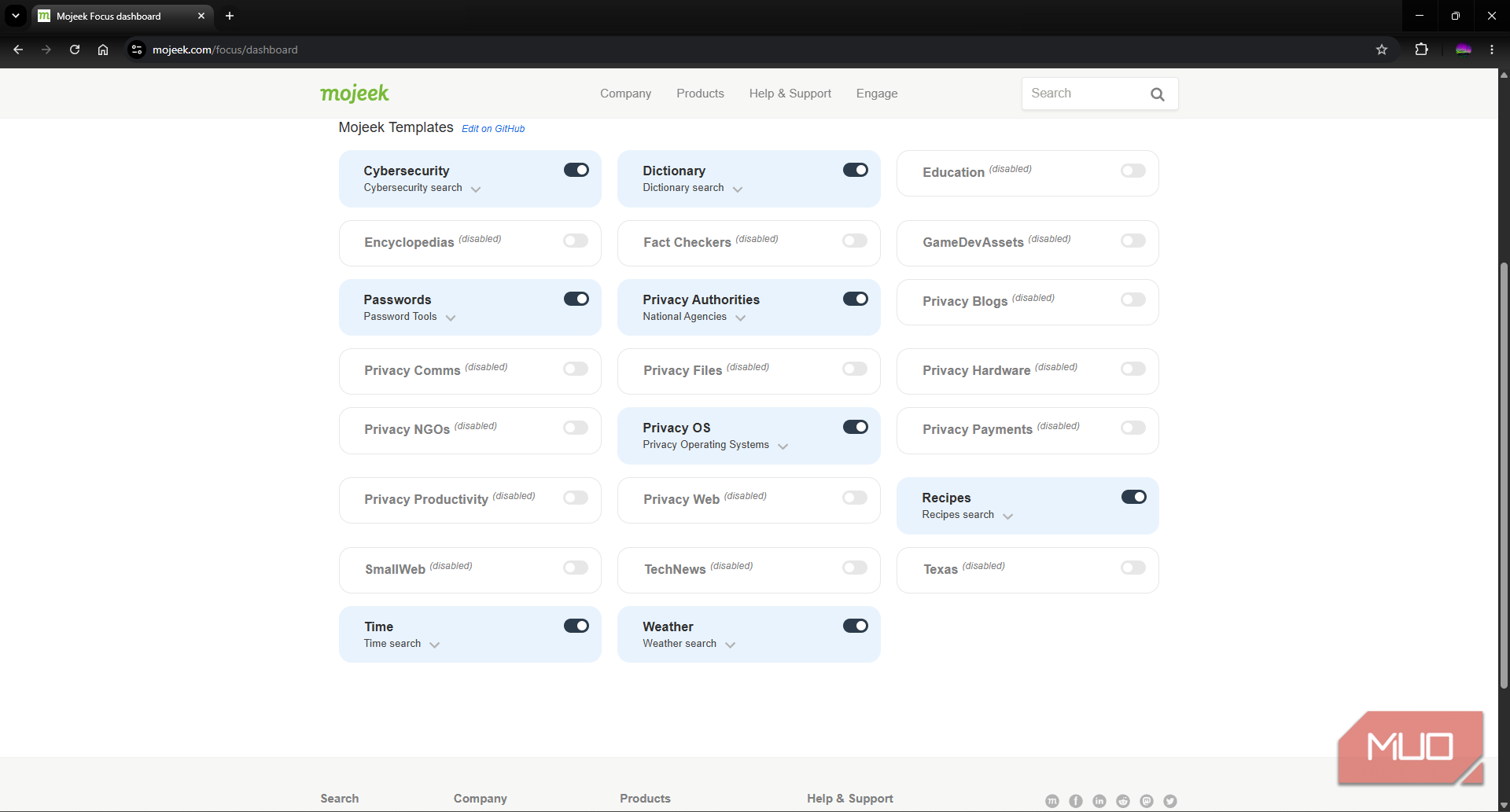Viewport: 1510px width, 812px height.
Task: Enable the Education toggle
Action: pyautogui.click(x=1133, y=171)
